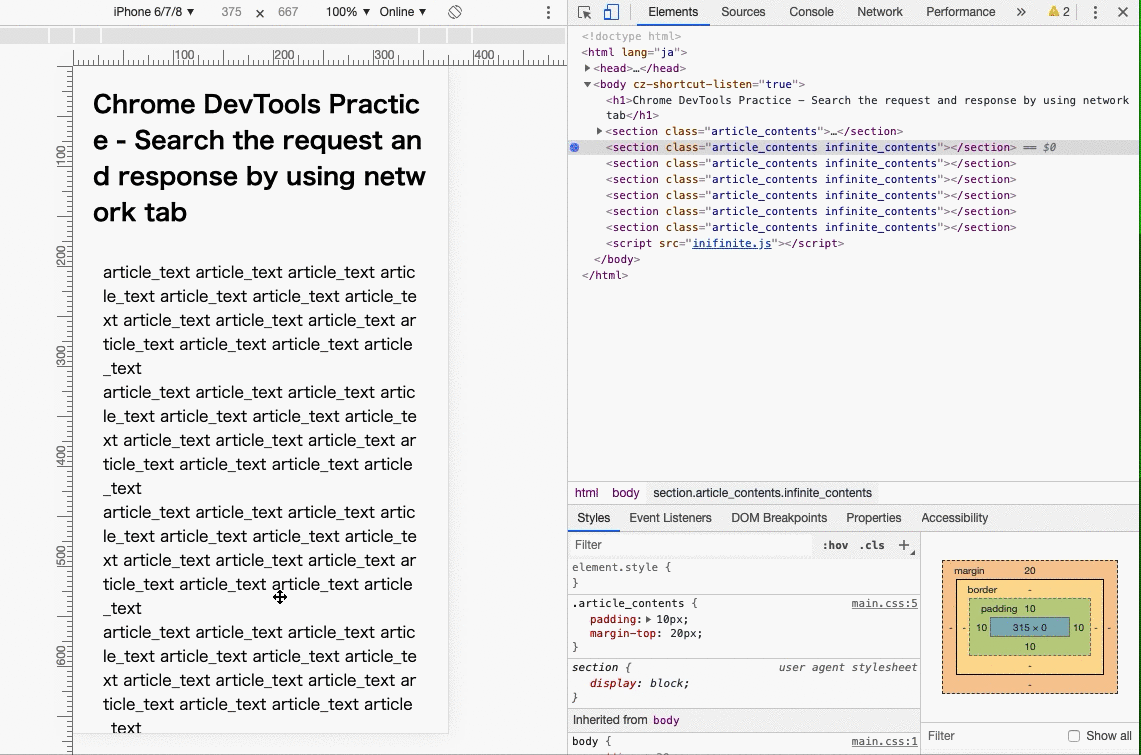The width and height of the screenshot is (1141, 755).
Task: Toggle the device toolbar icon
Action: pyautogui.click(x=611, y=12)
